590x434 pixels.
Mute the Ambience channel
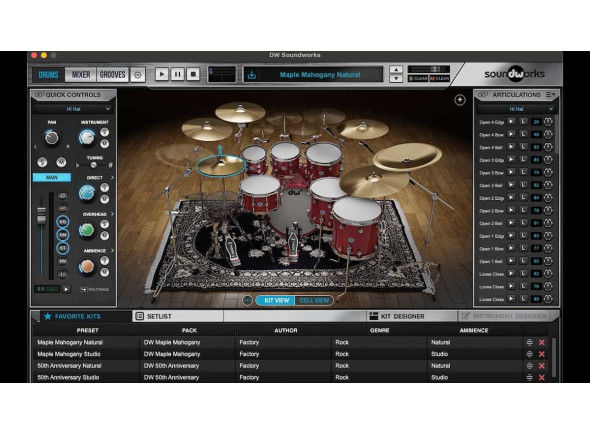coord(105,272)
